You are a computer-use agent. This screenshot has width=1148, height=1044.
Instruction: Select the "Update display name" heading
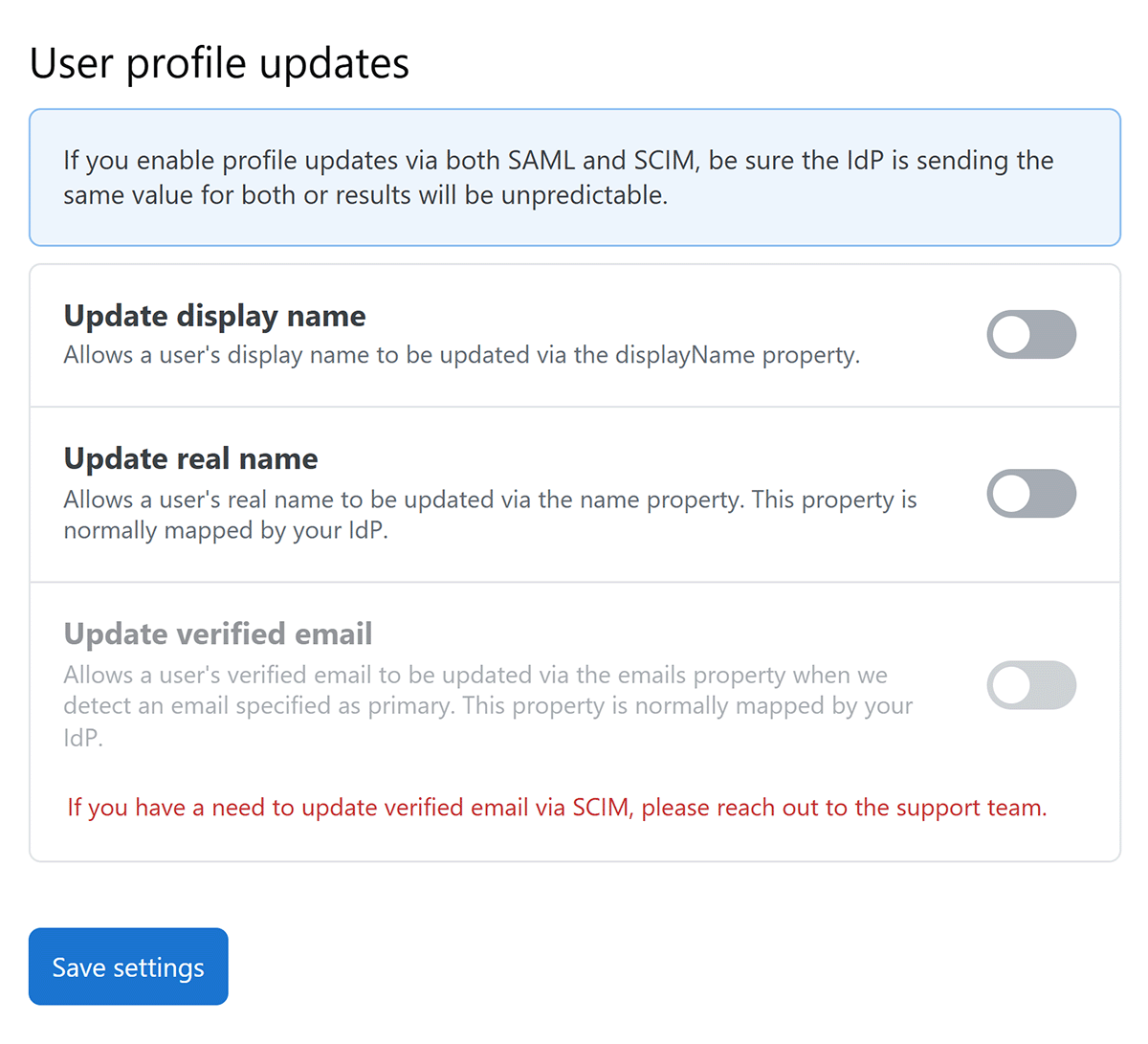214,316
